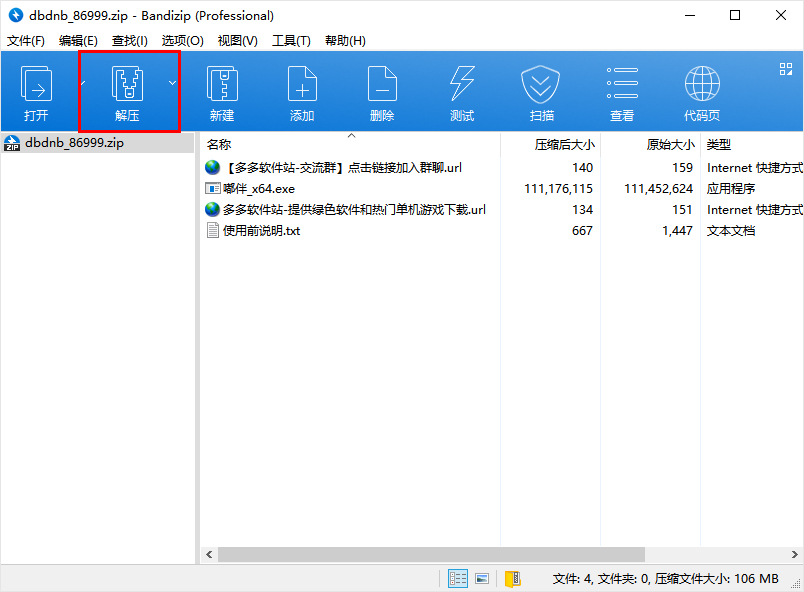Maximize the Bandizip window
The width and height of the screenshot is (804, 592).
click(735, 15)
